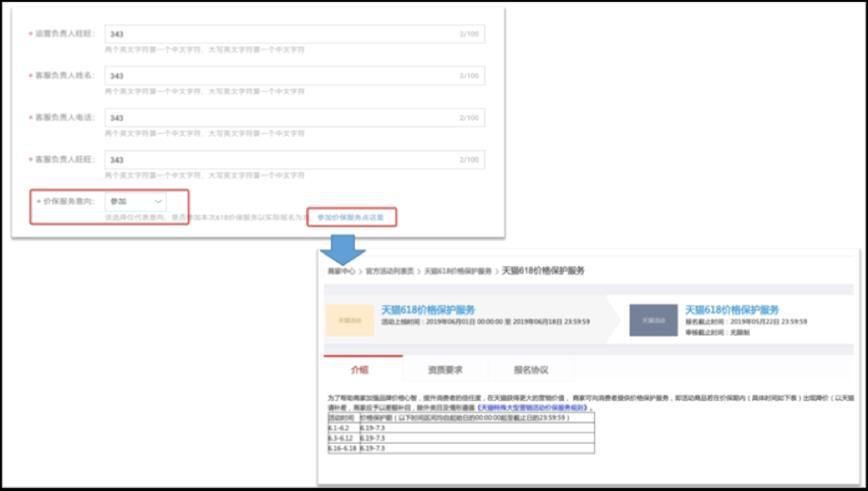This screenshot has height=491, width=868.
Task: Open the 天猫618价格保护服务 breadcrumb link
Action: click(458, 271)
